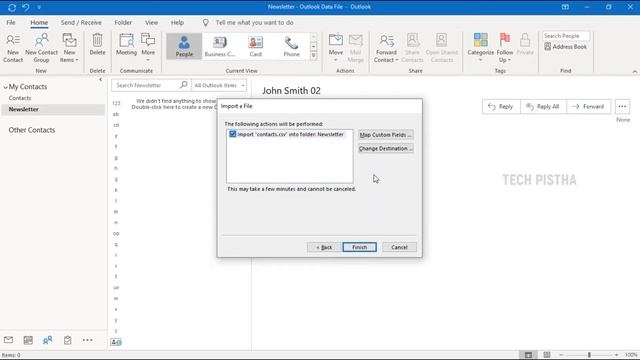
Task: Click the Undo icon in title bar
Action: [26, 7]
